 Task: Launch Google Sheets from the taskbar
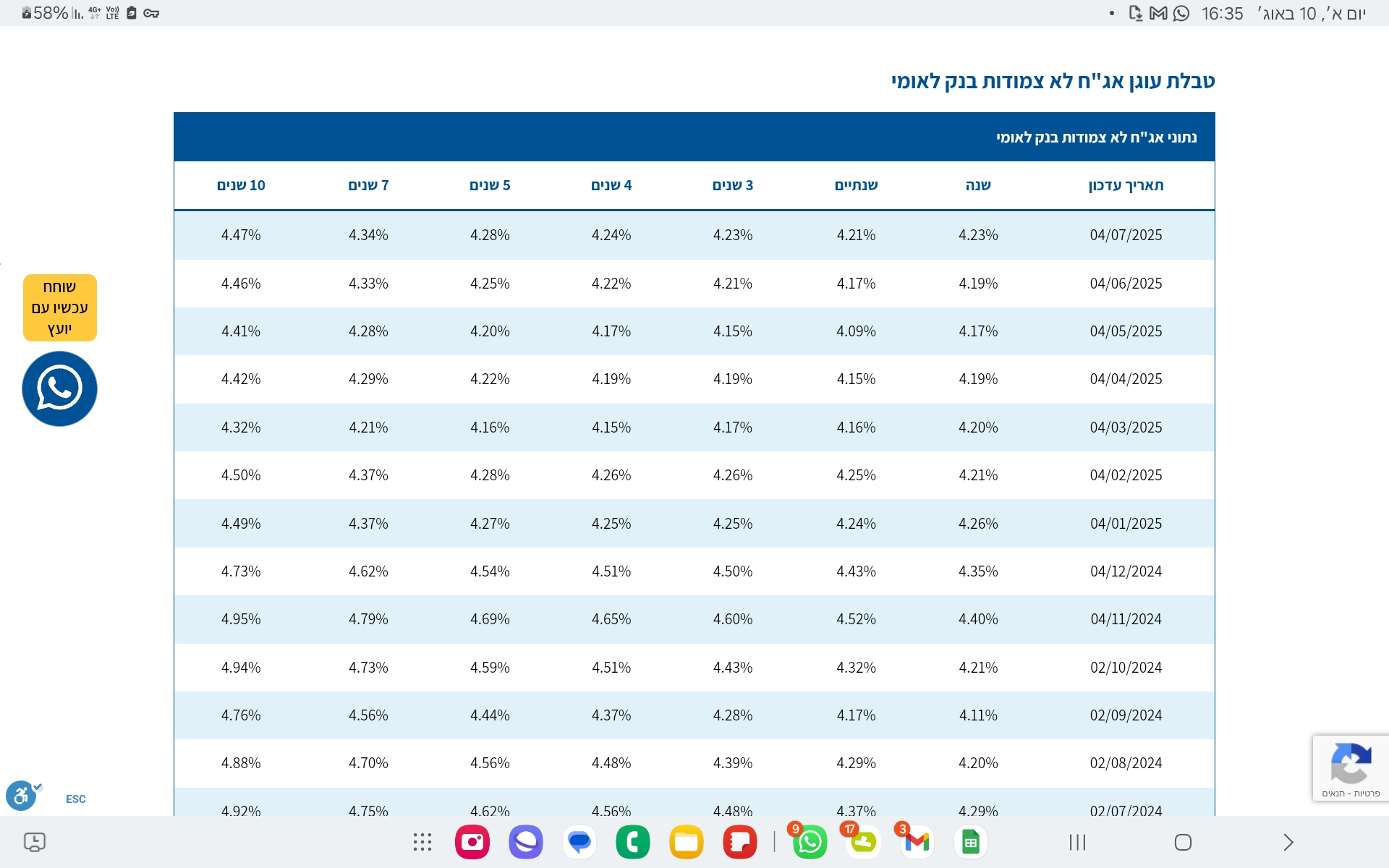(970, 842)
